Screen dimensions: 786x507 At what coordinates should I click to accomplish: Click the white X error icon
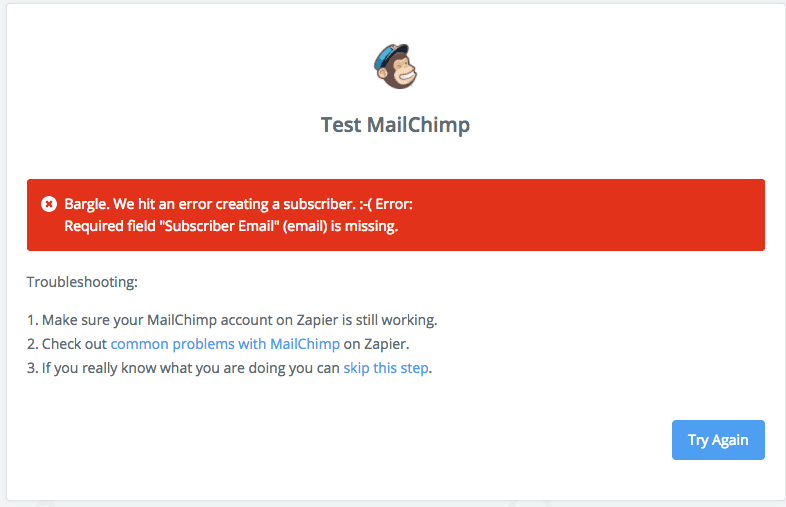pos(49,204)
